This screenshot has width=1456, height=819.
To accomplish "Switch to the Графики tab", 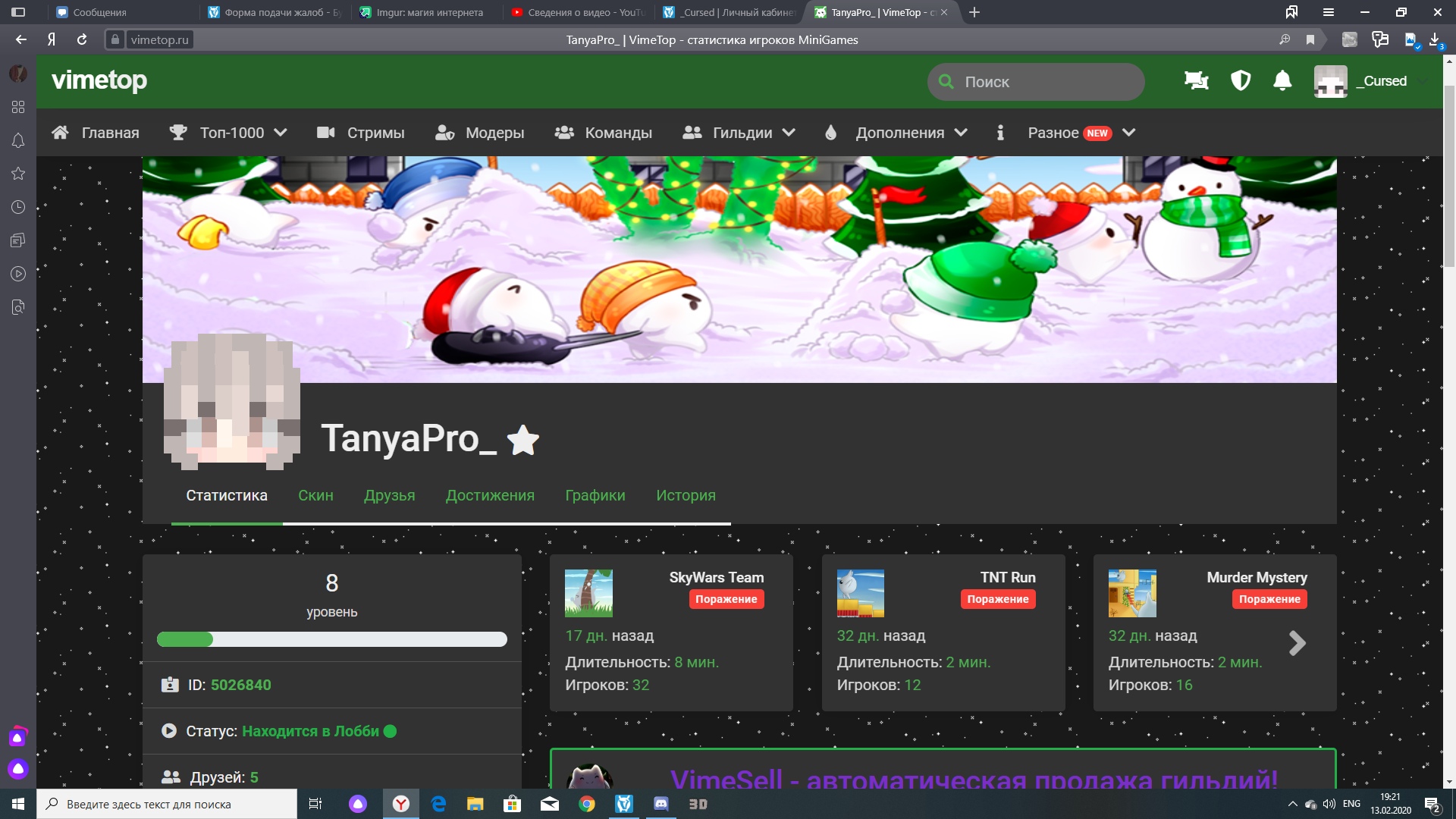I will tap(595, 496).
